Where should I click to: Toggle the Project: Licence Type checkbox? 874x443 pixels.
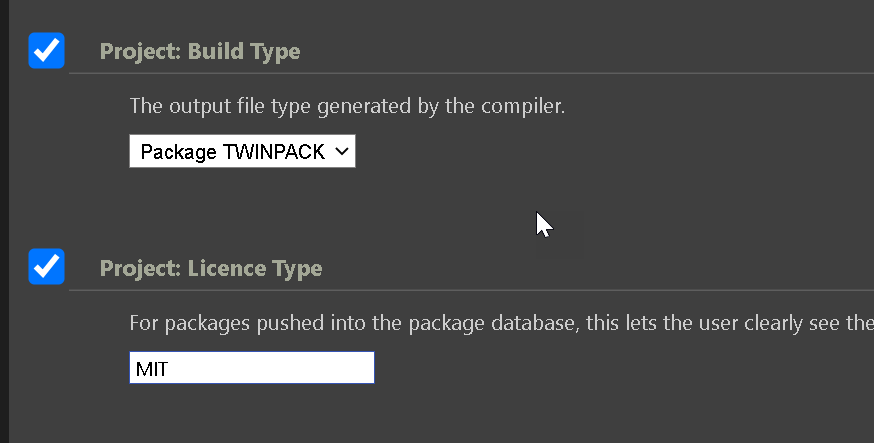click(46, 266)
